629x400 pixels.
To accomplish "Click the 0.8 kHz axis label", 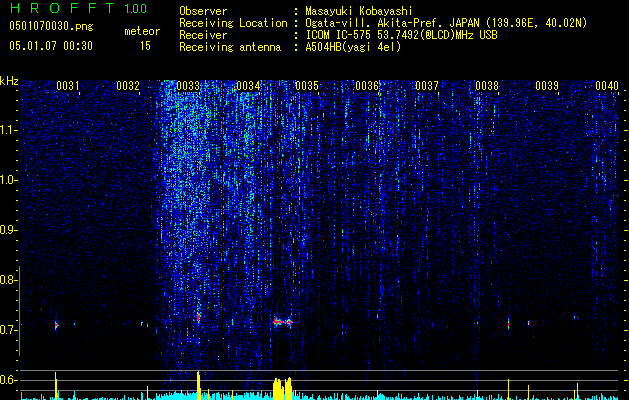I will pyautogui.click(x=8, y=280).
